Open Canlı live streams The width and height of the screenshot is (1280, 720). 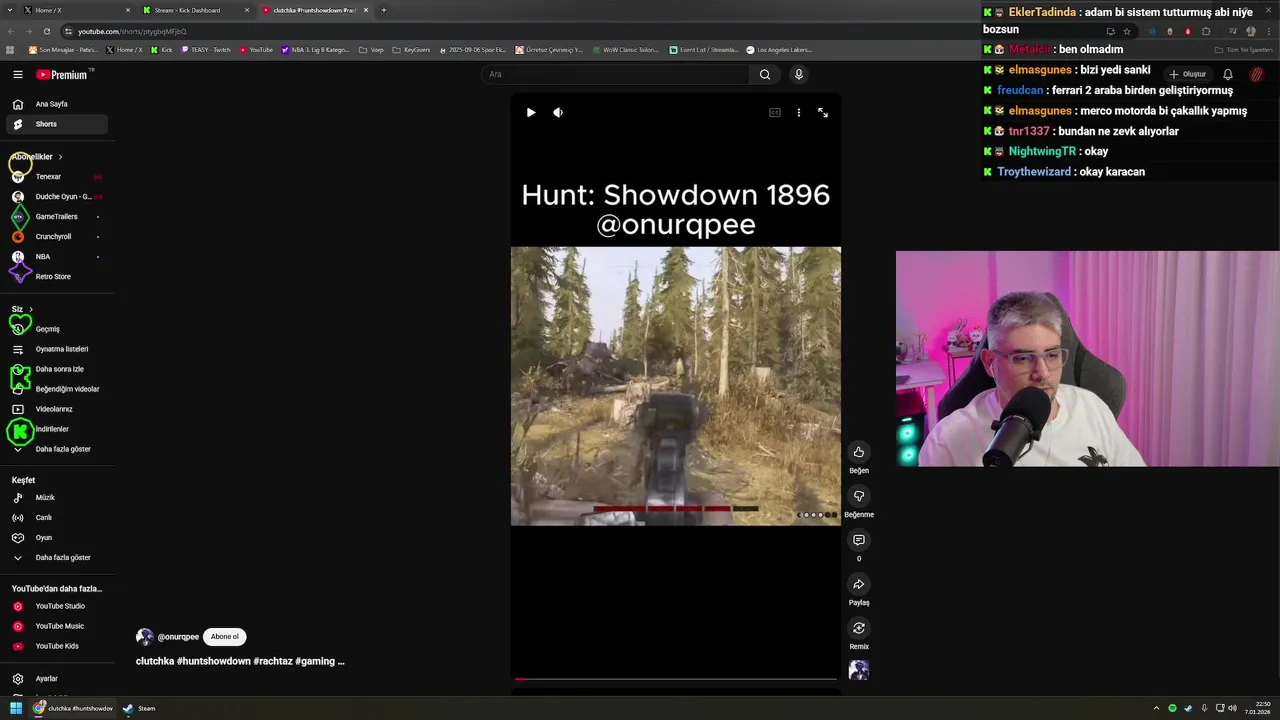coord(56,518)
